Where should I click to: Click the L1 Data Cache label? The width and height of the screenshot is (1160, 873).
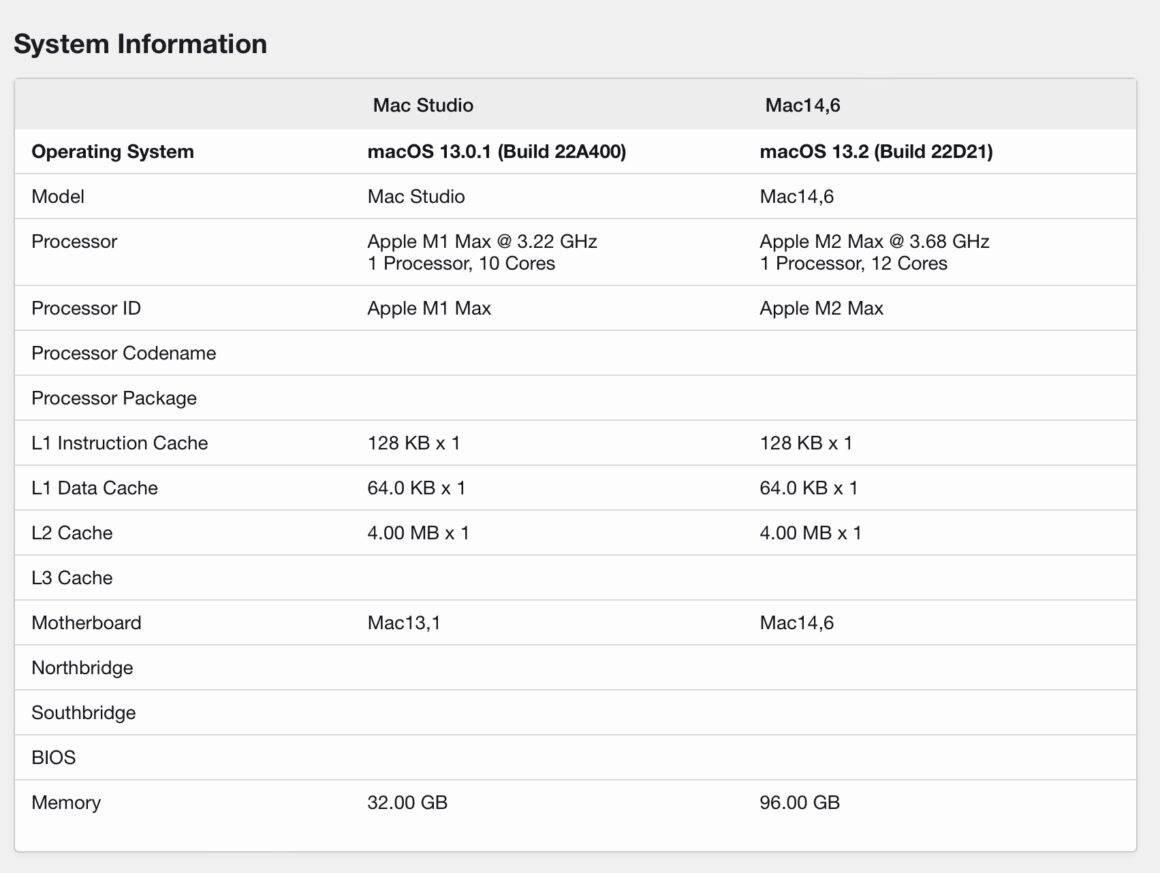[96, 488]
